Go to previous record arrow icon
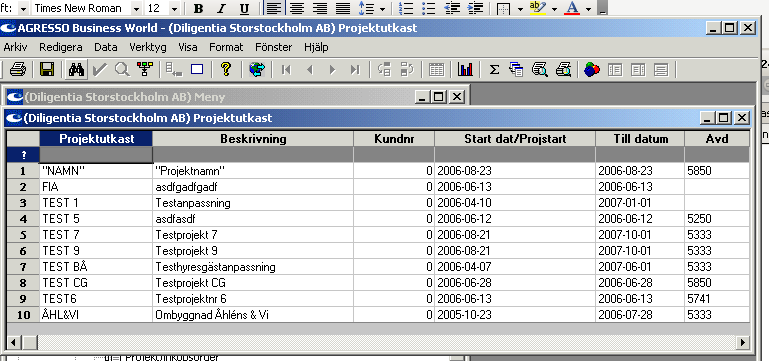This screenshot has width=769, height=361. (x=309, y=70)
